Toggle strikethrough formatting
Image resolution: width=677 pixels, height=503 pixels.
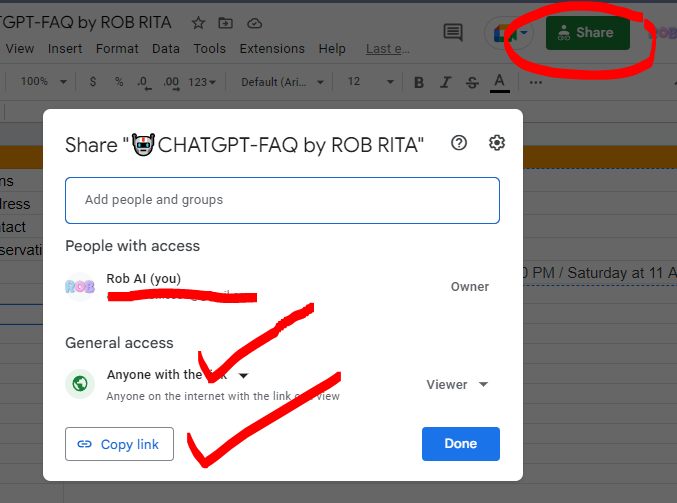click(x=472, y=82)
